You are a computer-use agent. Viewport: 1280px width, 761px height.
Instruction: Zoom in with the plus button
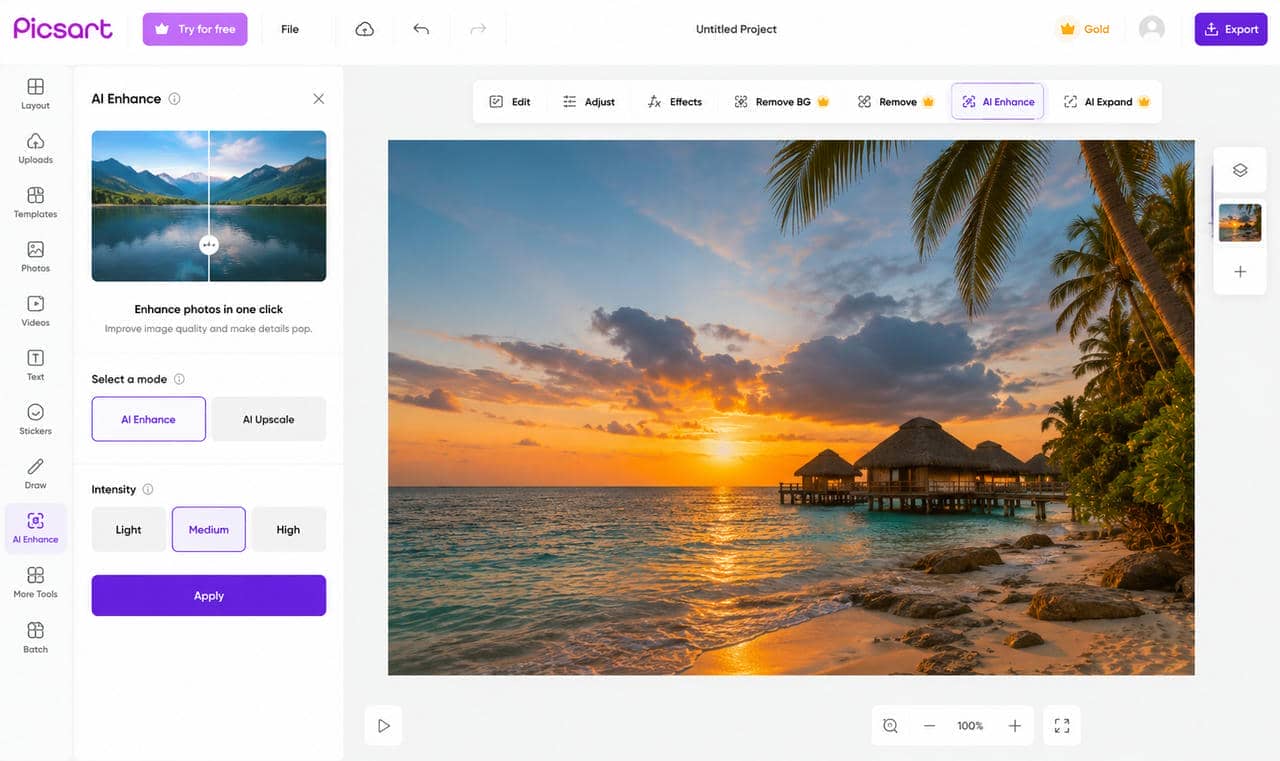pyautogui.click(x=1014, y=726)
